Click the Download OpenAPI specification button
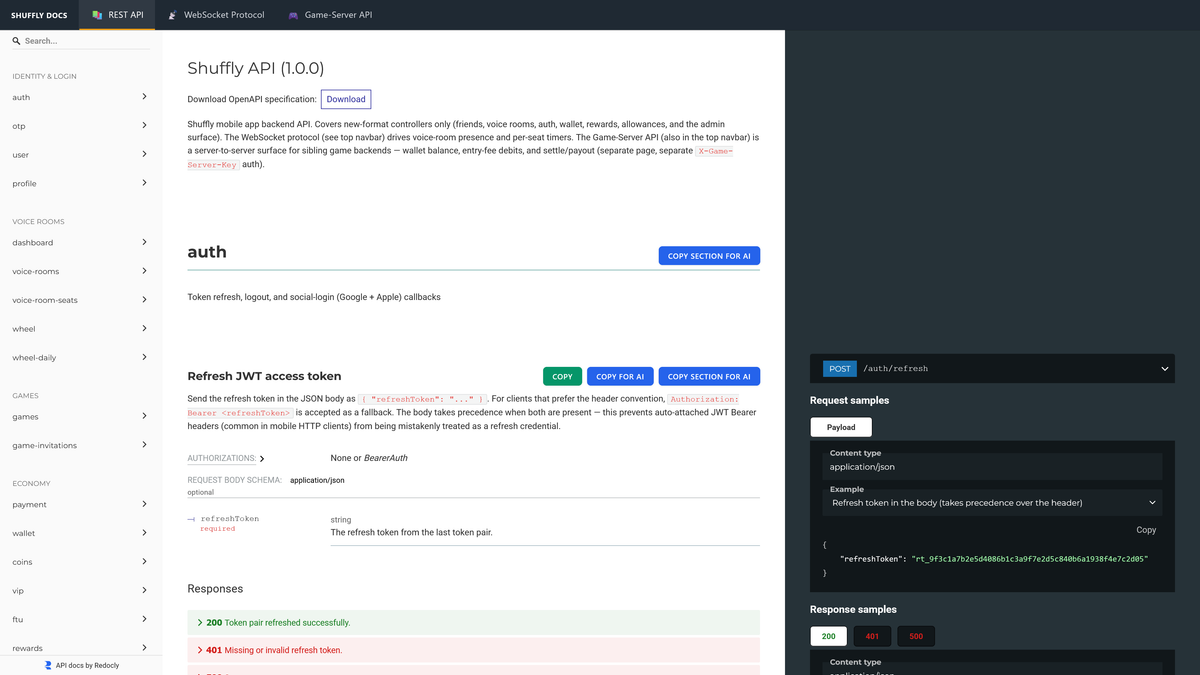 (346, 99)
